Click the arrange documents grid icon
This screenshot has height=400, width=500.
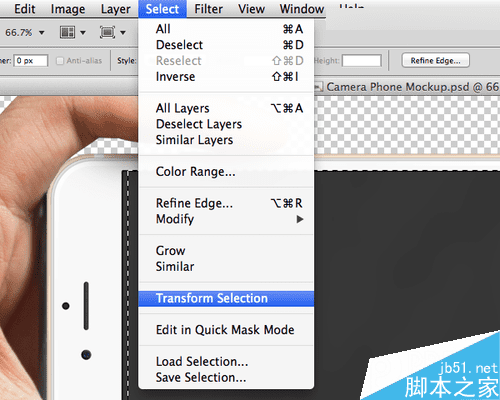[67, 32]
